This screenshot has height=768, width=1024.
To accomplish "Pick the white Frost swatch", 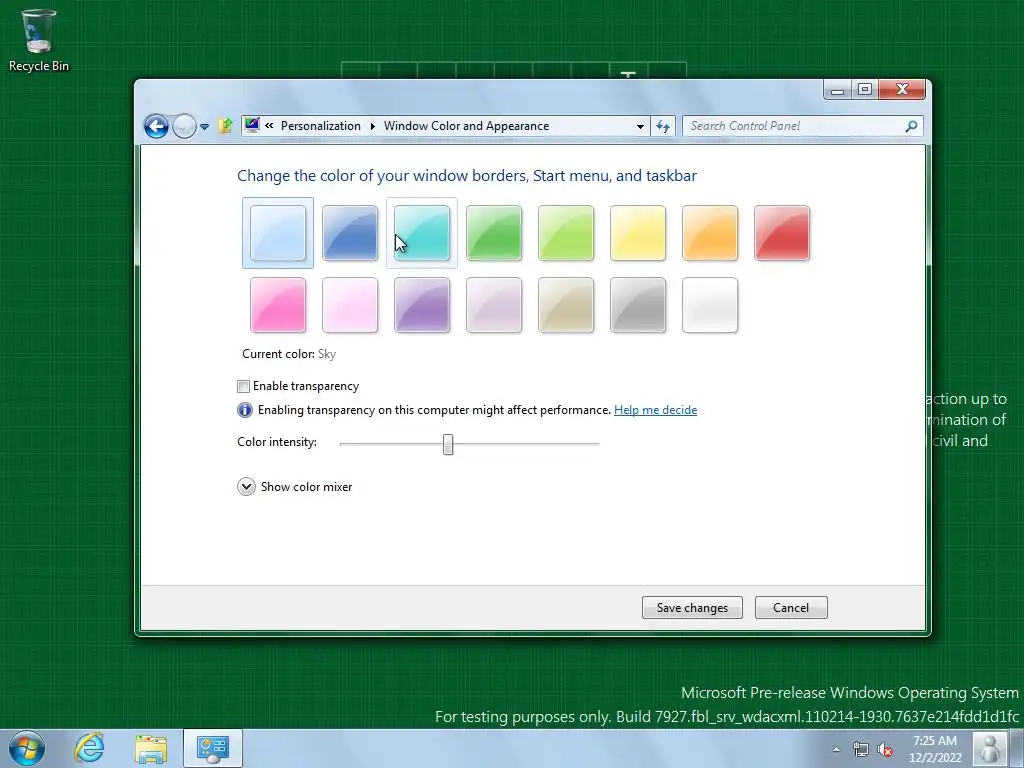I will [710, 305].
